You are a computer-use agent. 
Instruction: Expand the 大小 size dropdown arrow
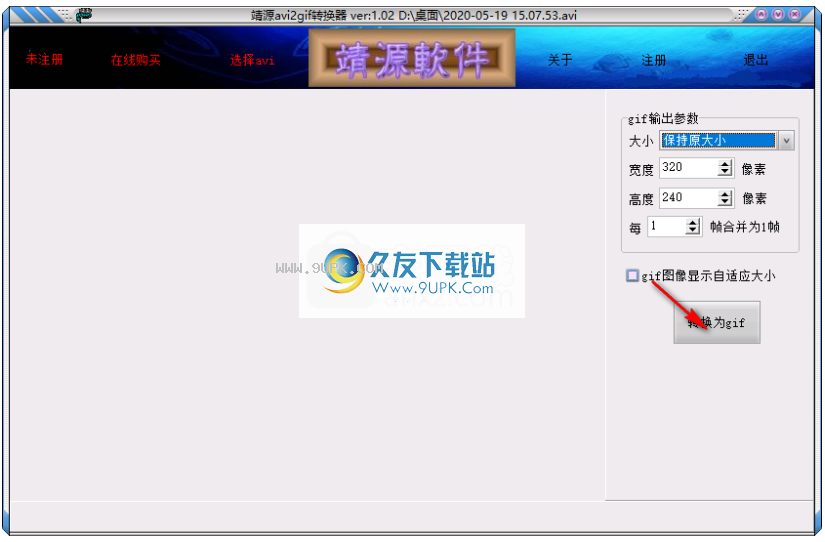coord(786,140)
